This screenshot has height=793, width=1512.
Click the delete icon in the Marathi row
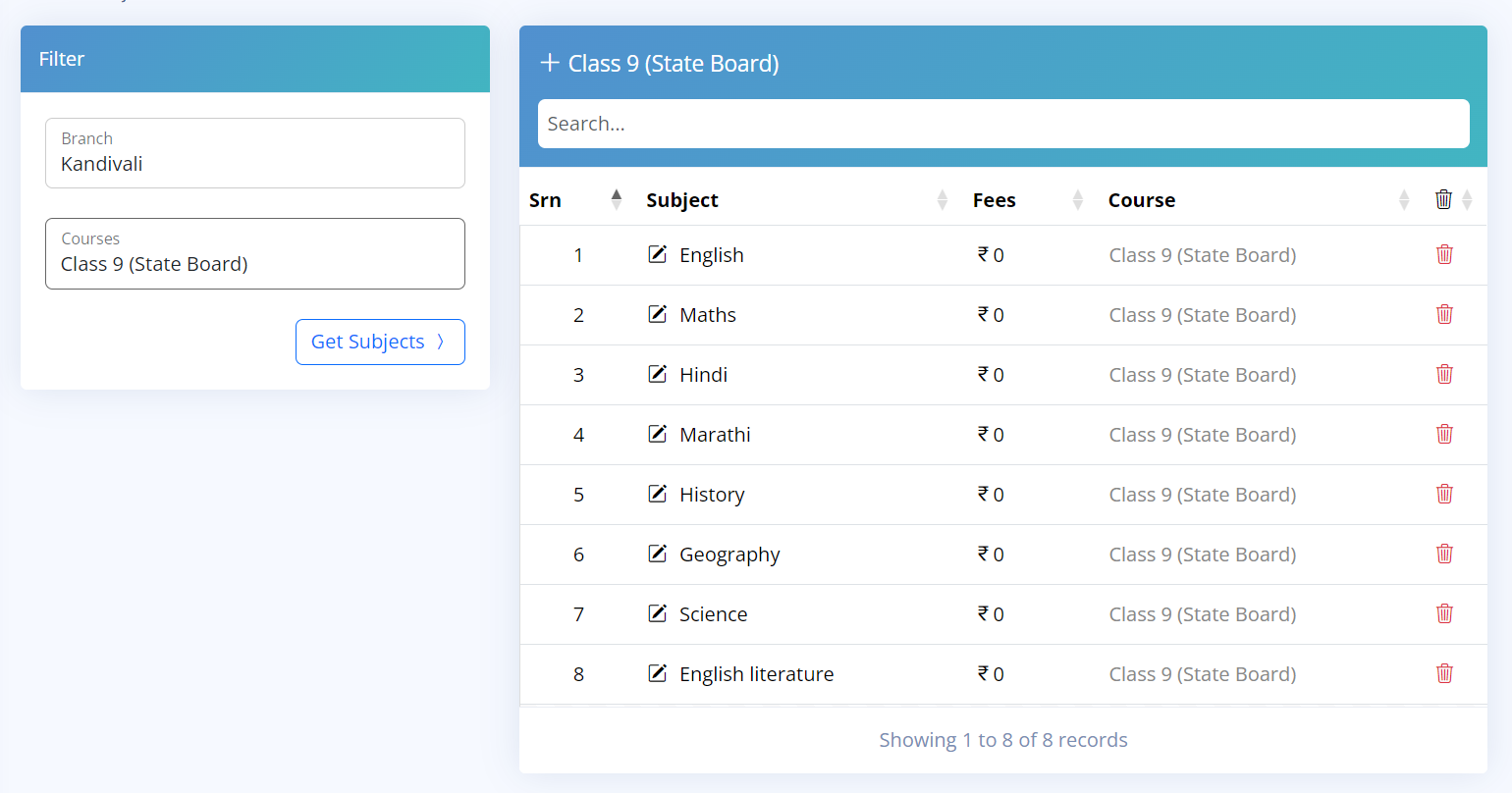tap(1444, 434)
